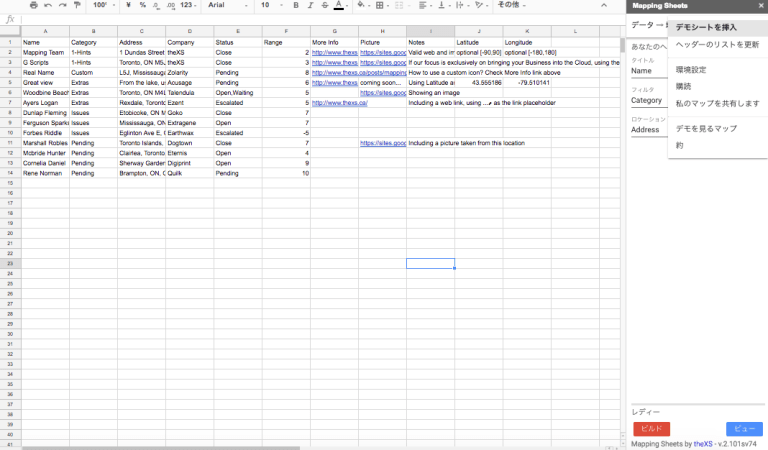Click the vertical scrollbar thumb

pyautogui.click(x=623, y=45)
